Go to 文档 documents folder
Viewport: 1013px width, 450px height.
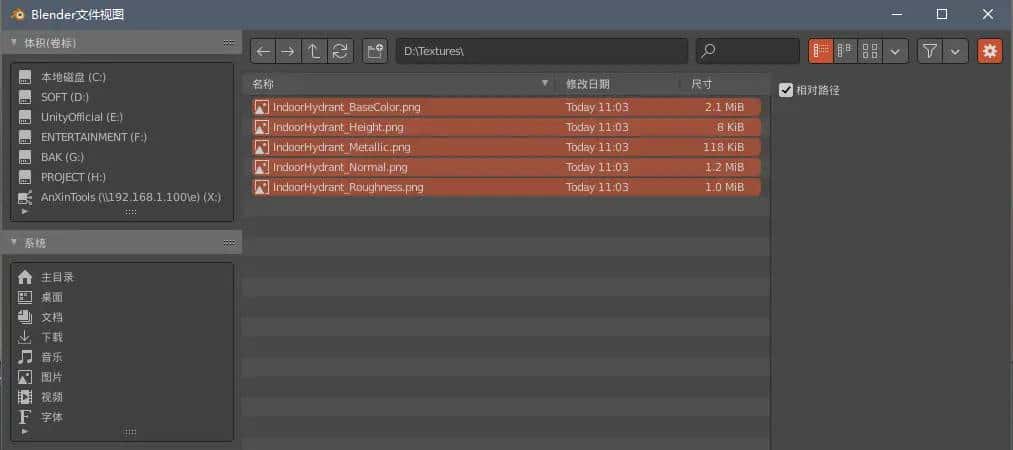click(x=121, y=317)
